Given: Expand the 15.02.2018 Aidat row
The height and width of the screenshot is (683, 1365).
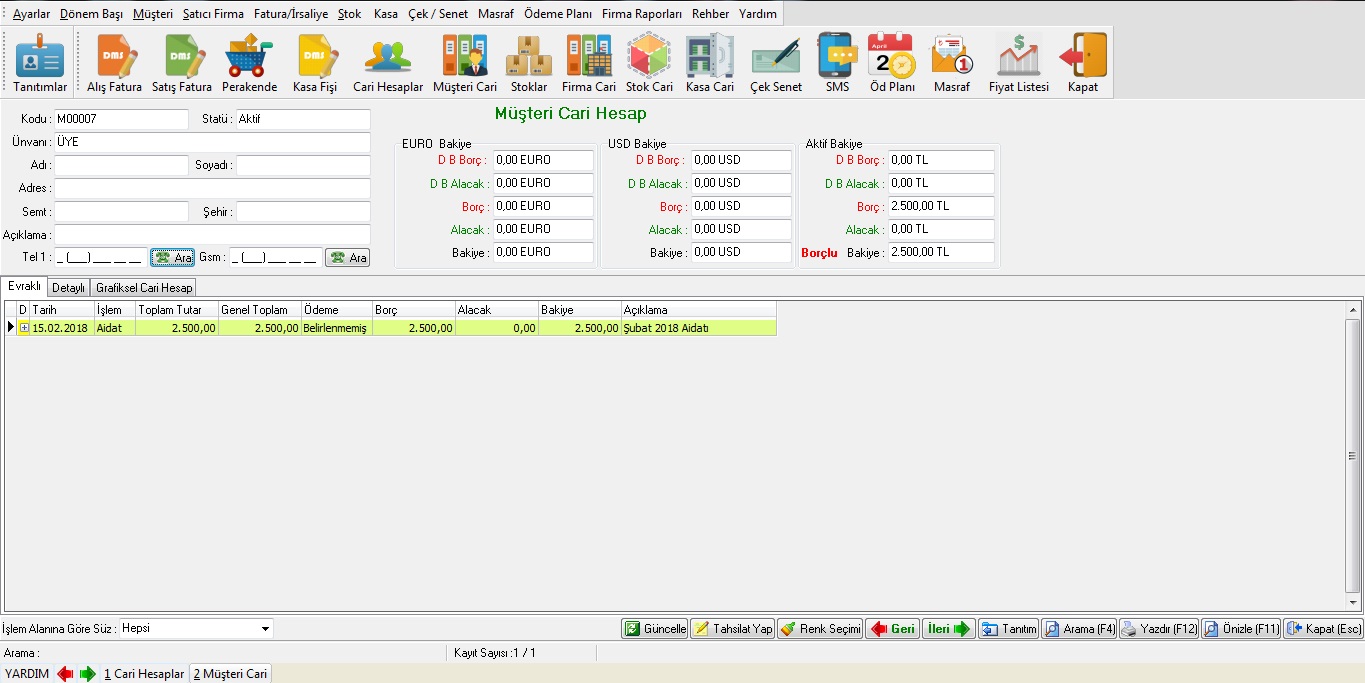Looking at the screenshot, I should pyautogui.click(x=24, y=328).
